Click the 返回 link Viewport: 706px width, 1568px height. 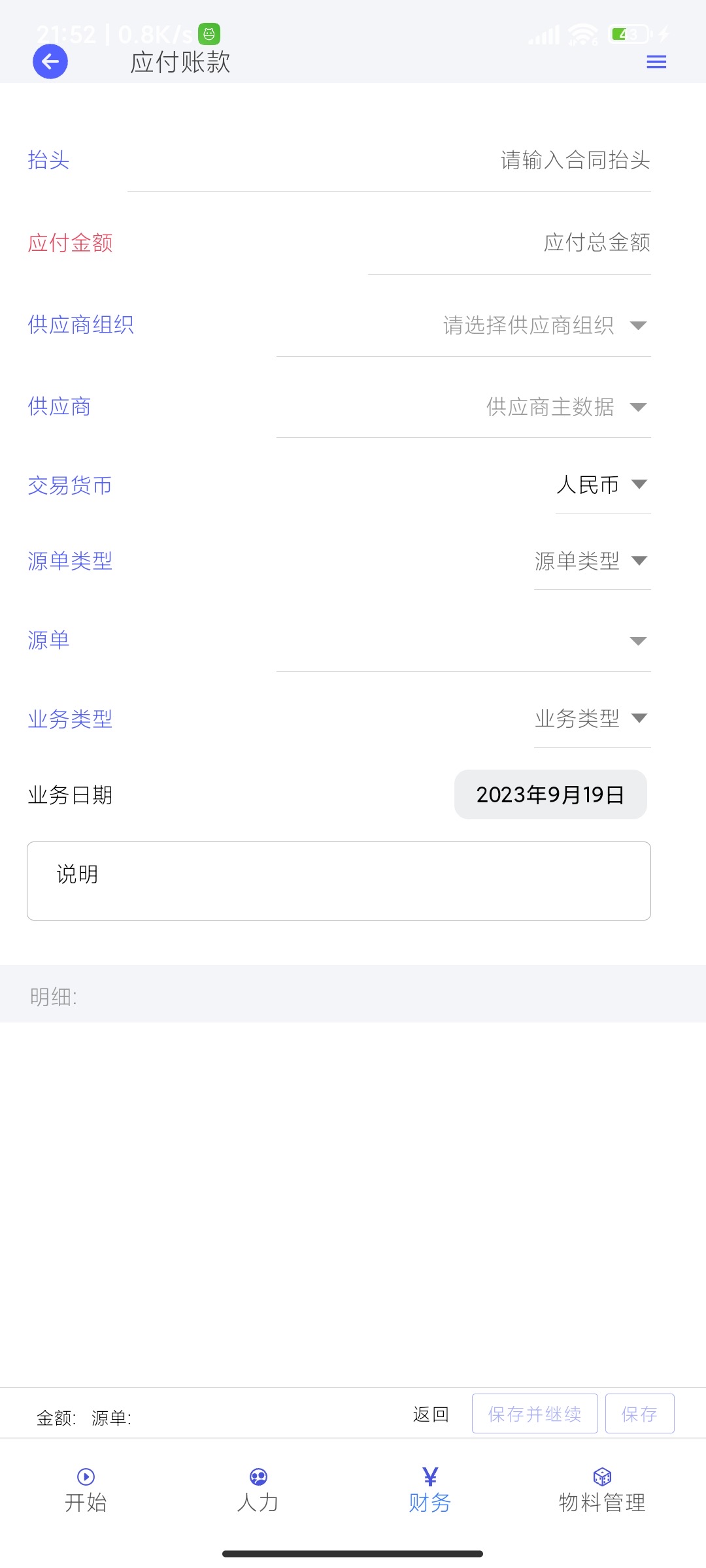pos(431,1414)
